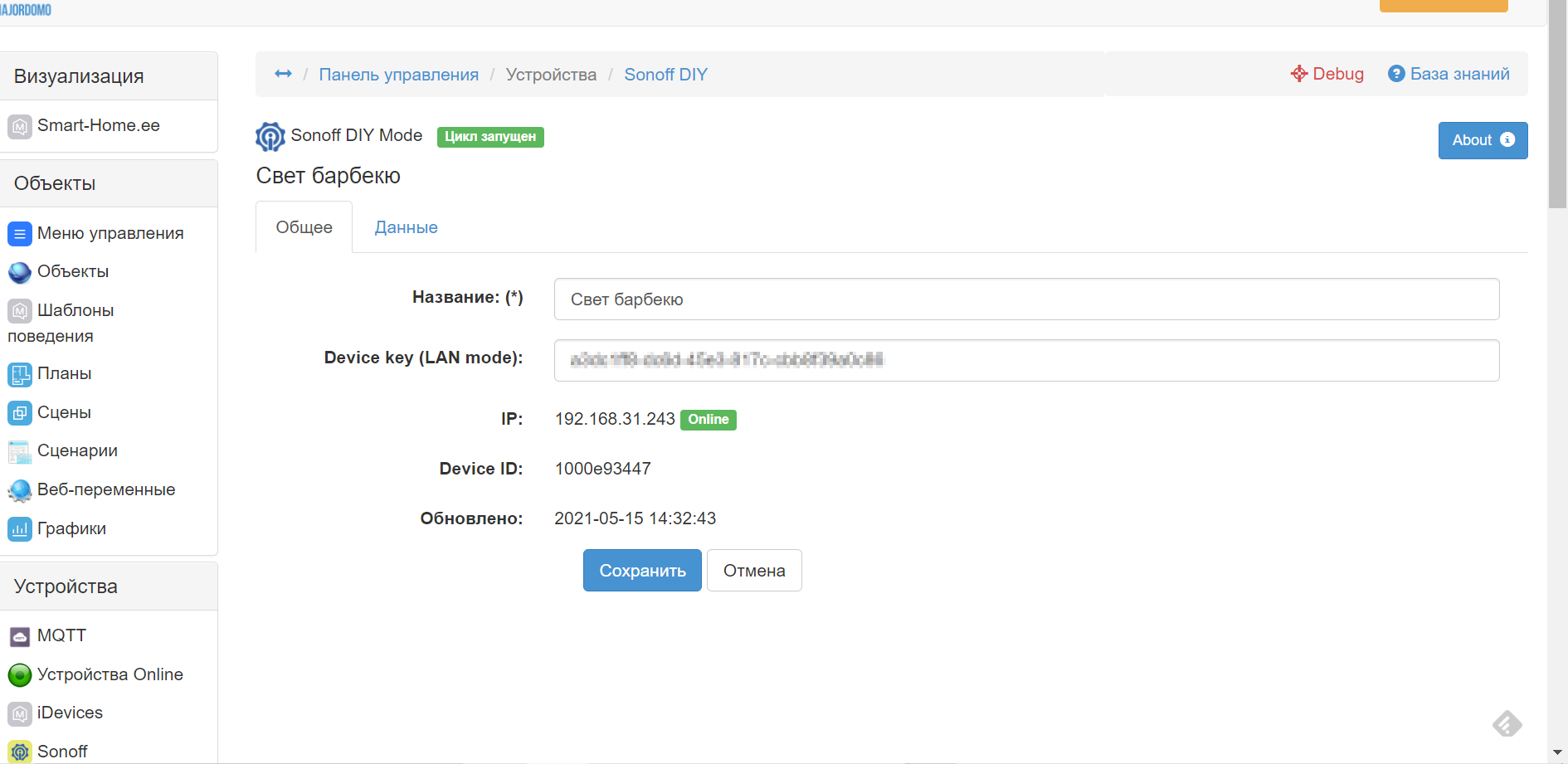Open Панель управления breadcrumb link
1568x764 pixels.
tap(398, 75)
